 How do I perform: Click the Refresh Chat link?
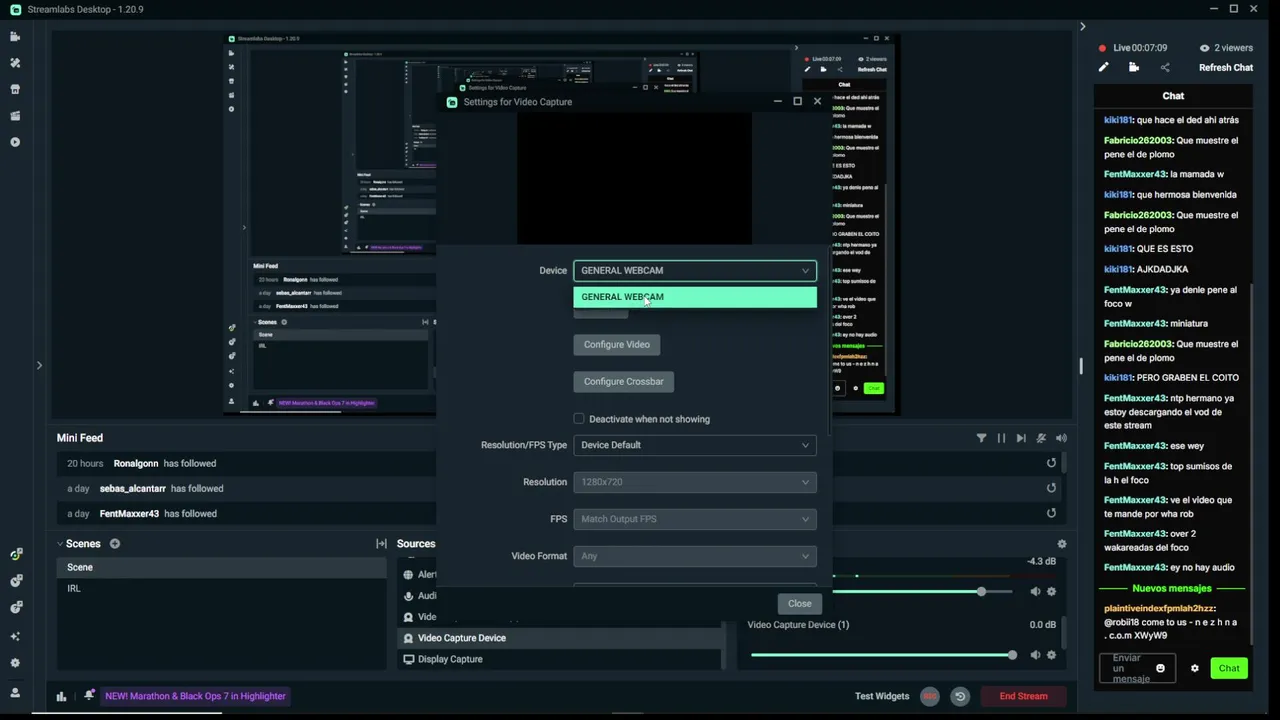[1226, 68]
